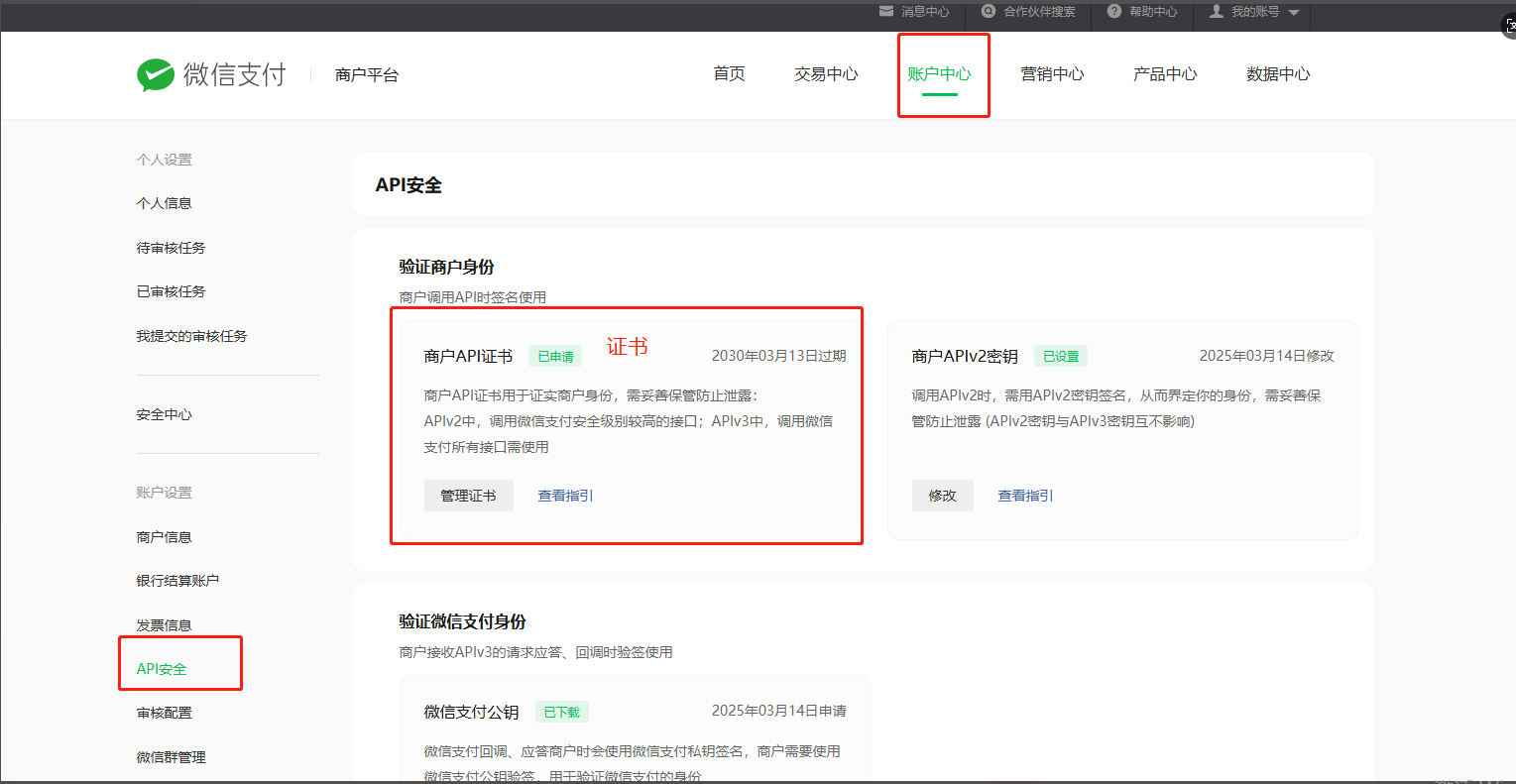
Task: Expand the 我的账号 dropdown arrow
Action: (x=1294, y=12)
